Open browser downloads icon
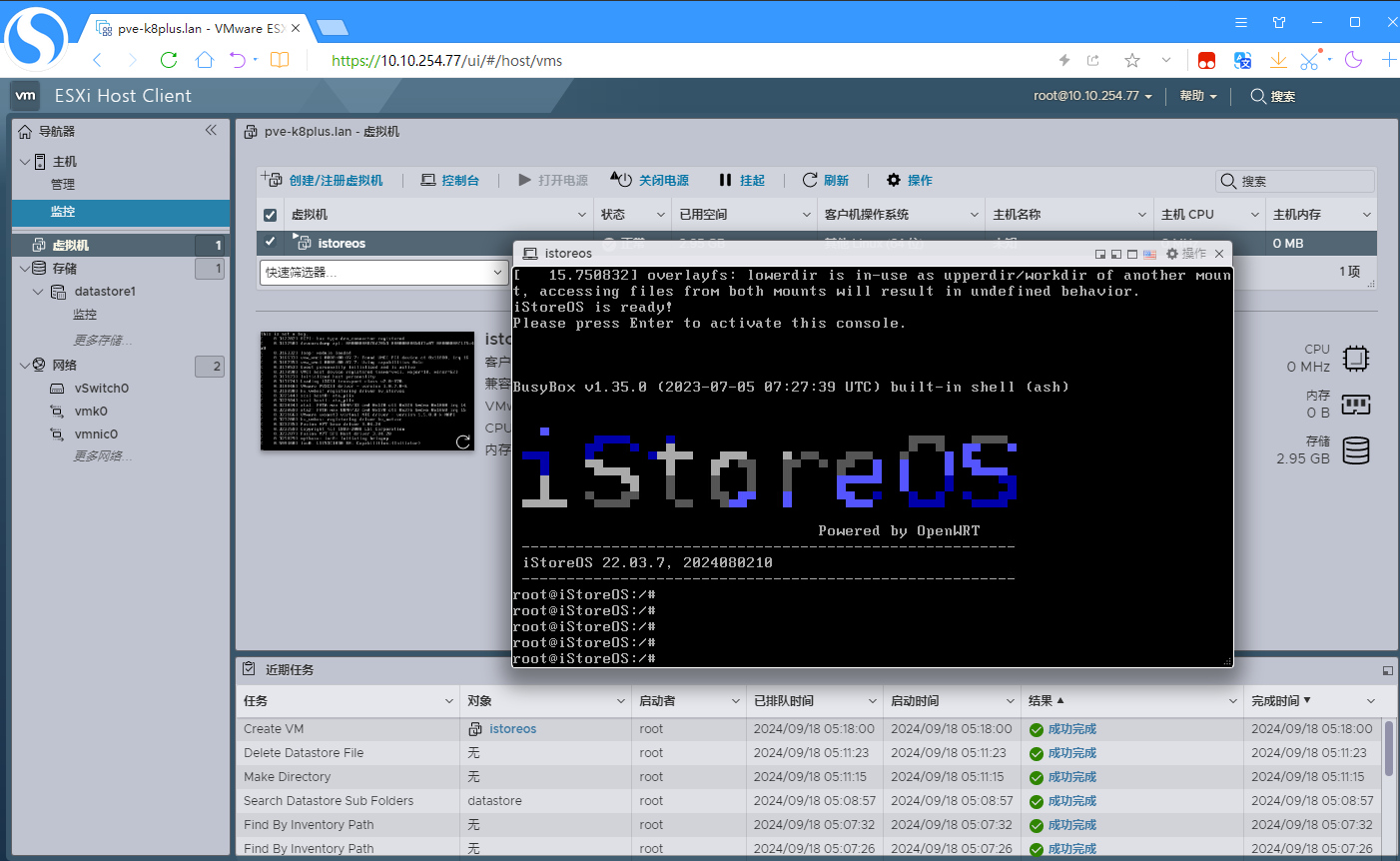Viewport: 1400px width, 861px height. (1278, 60)
